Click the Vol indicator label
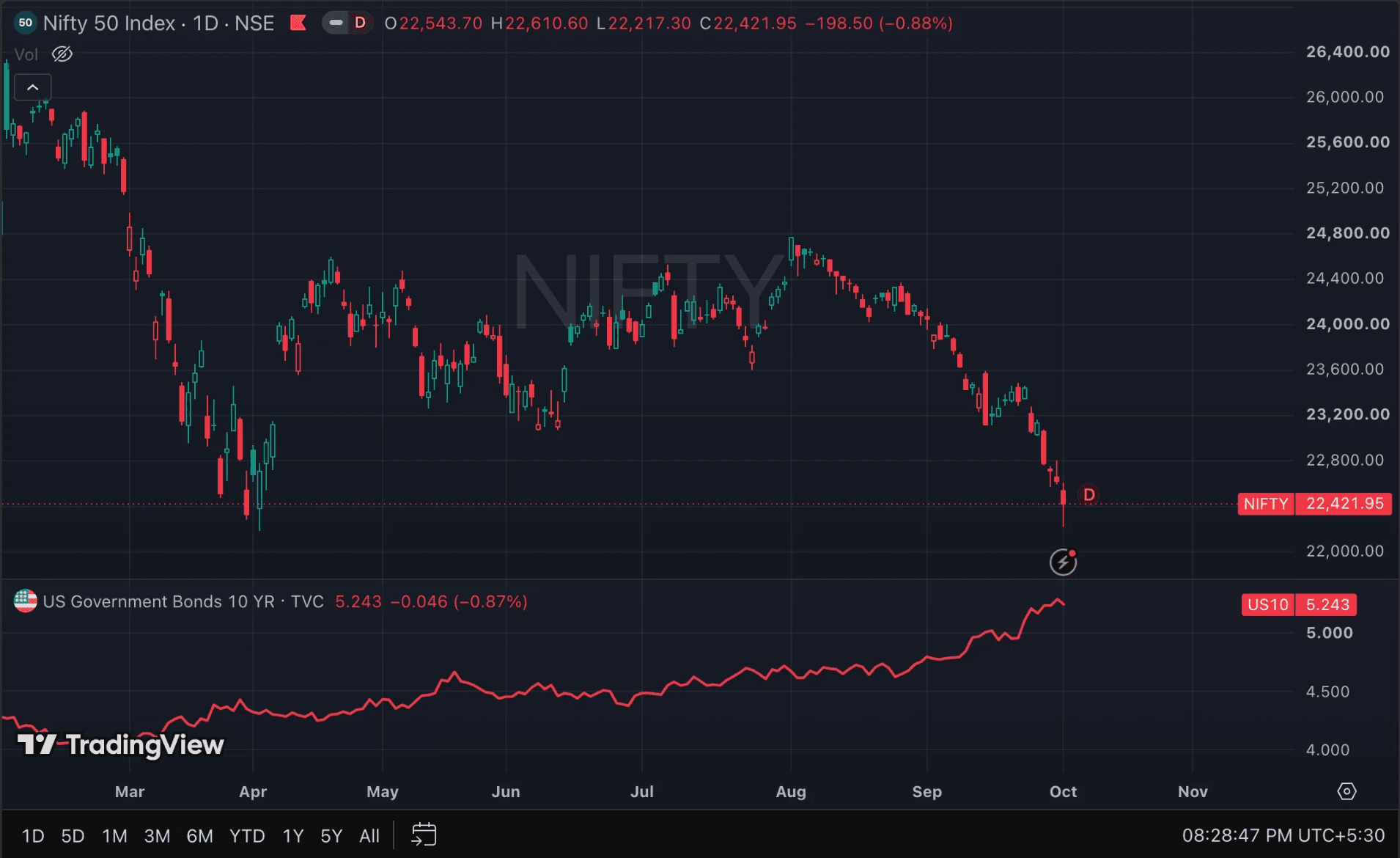The image size is (1400, 858). tap(26, 54)
